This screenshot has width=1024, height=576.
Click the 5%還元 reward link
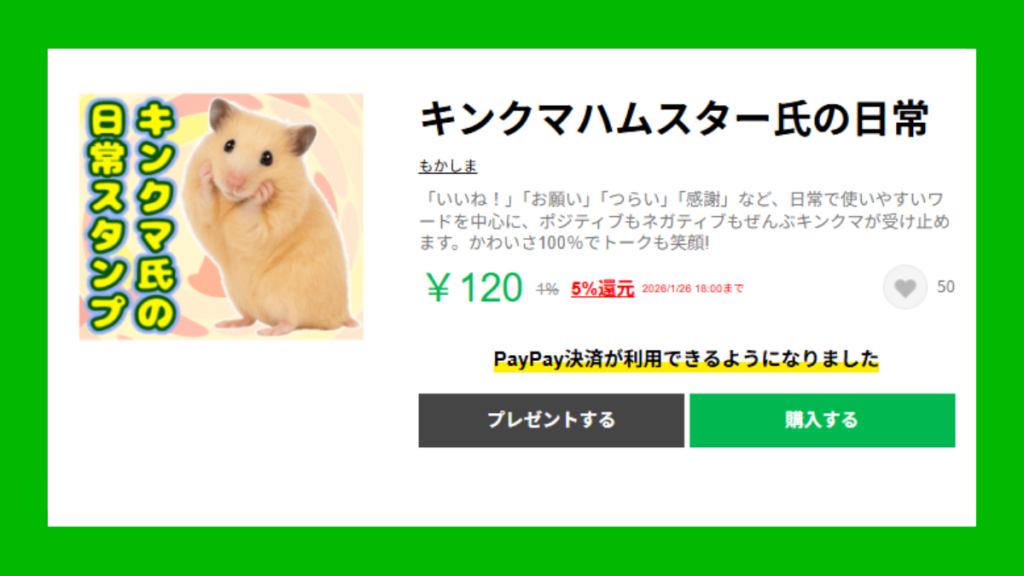coord(602,289)
